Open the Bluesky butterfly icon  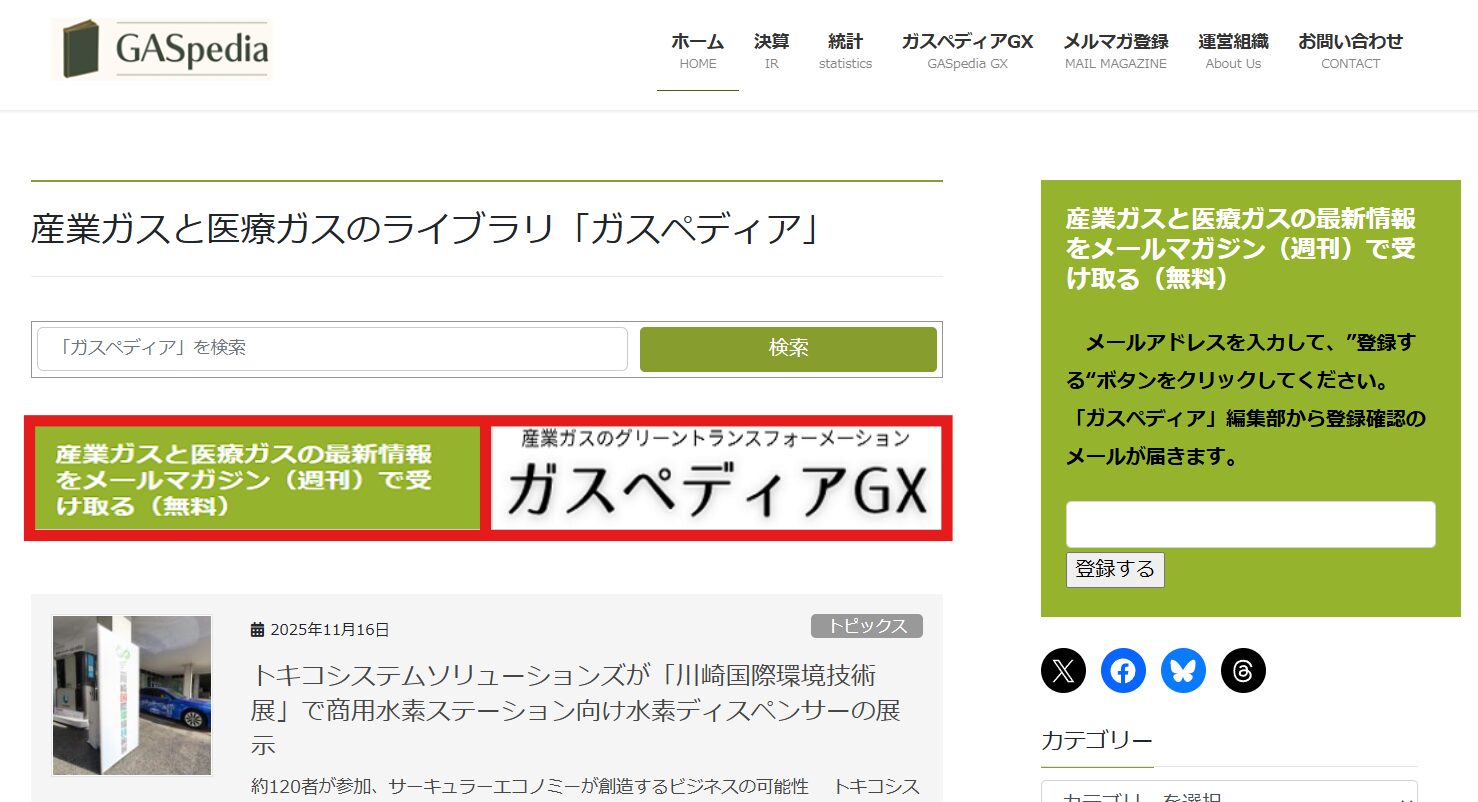pyautogui.click(x=1183, y=670)
